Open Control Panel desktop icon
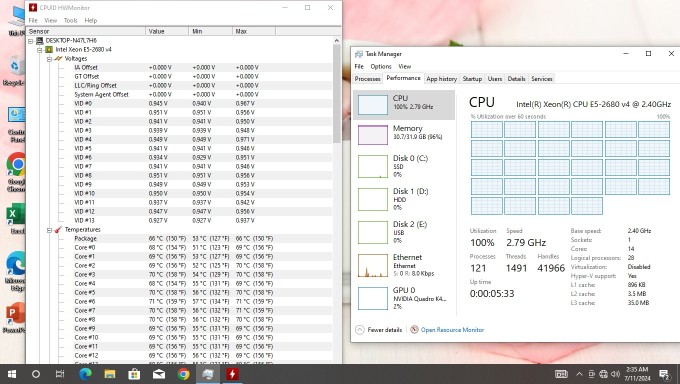Viewport: 680px width, 384px height. 16,125
